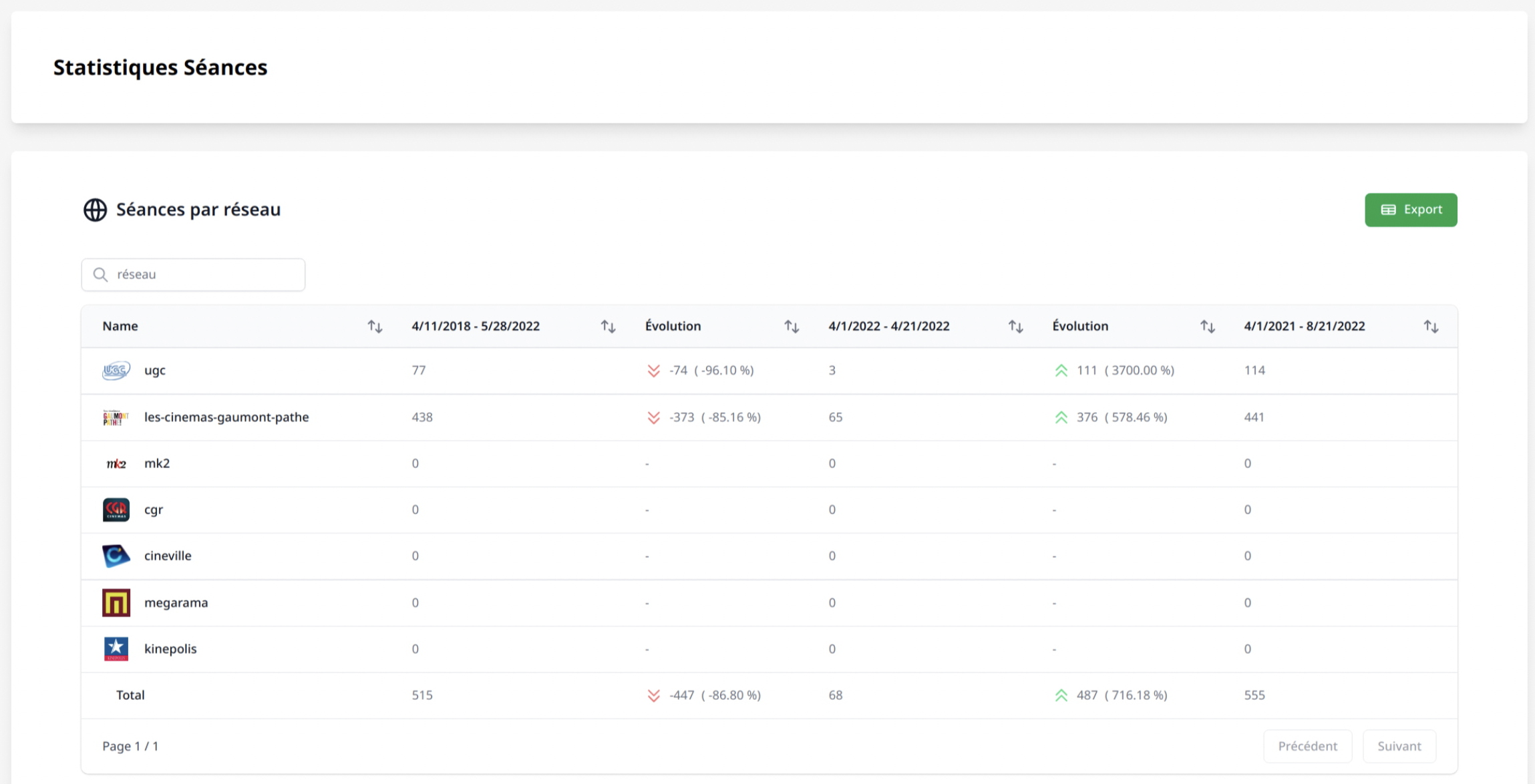The image size is (1535, 784).
Task: Click the Page 1 / 1 indicator
Action: pos(130,746)
